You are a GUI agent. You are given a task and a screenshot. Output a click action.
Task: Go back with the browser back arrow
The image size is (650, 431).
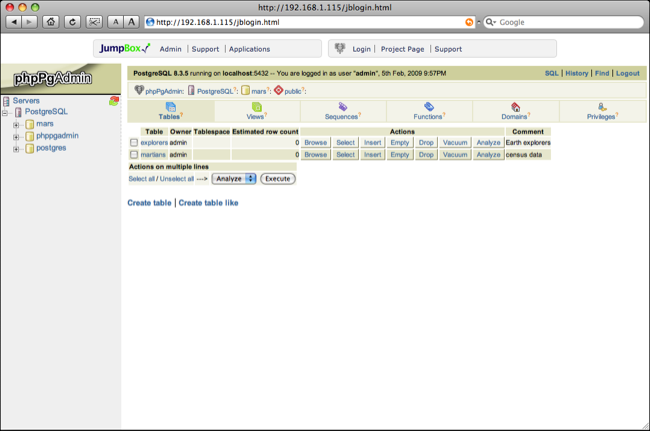pos(14,22)
